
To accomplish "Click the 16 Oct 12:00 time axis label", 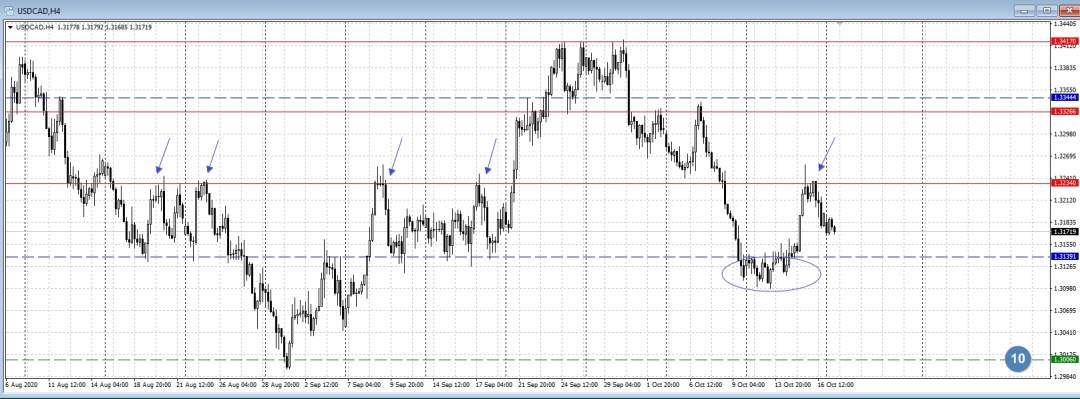I will [x=834, y=385].
